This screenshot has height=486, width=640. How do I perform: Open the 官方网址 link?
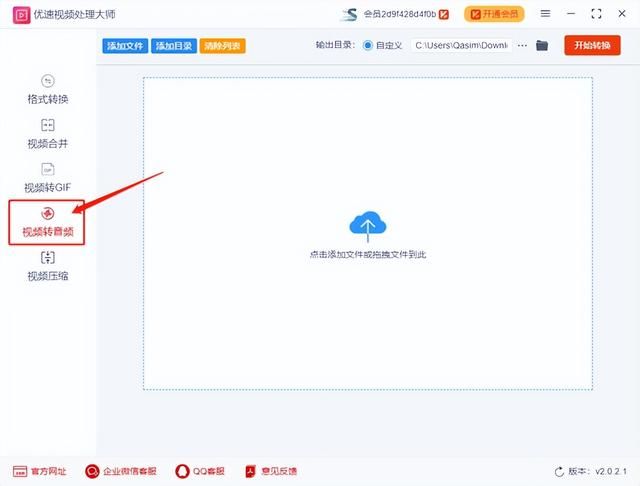tap(40, 471)
